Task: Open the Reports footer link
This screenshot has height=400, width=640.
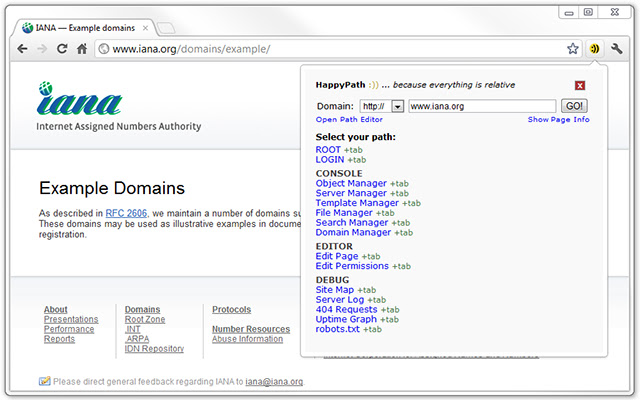Action: (x=59, y=339)
